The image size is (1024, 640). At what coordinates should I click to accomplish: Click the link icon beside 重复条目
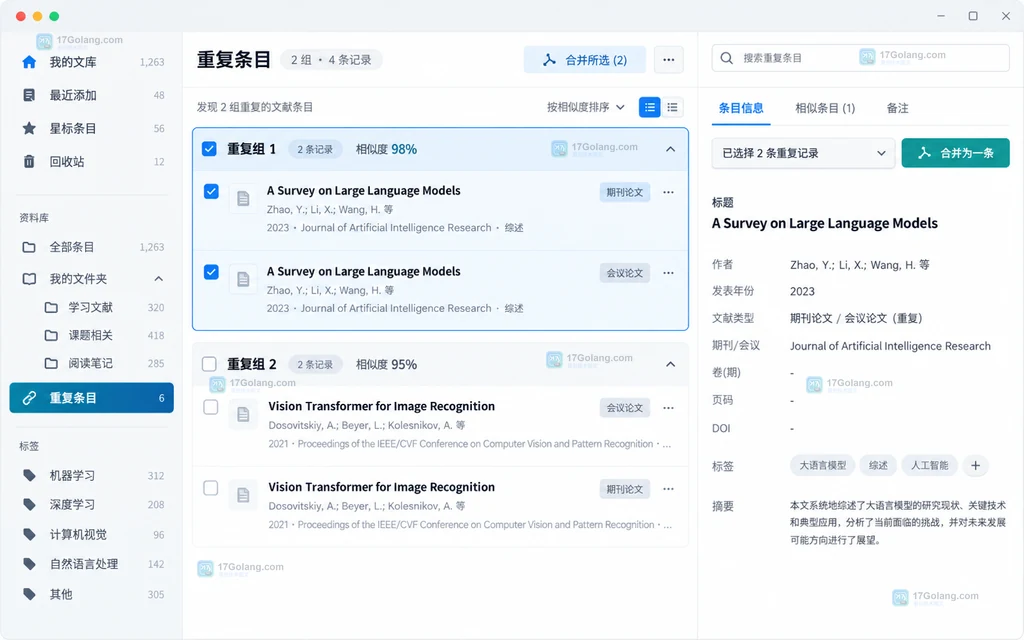(x=29, y=398)
